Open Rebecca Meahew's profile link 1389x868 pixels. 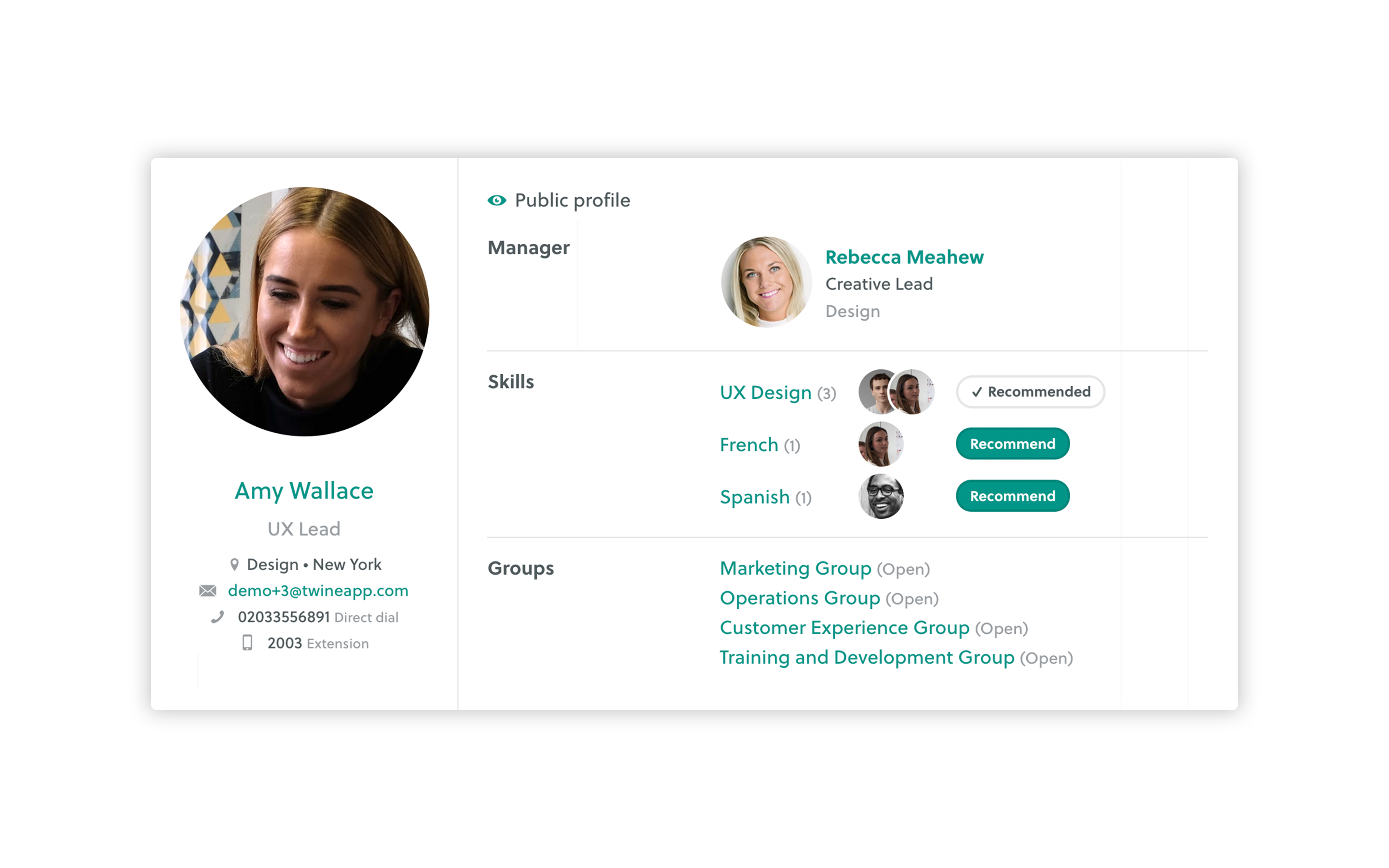tap(904, 257)
